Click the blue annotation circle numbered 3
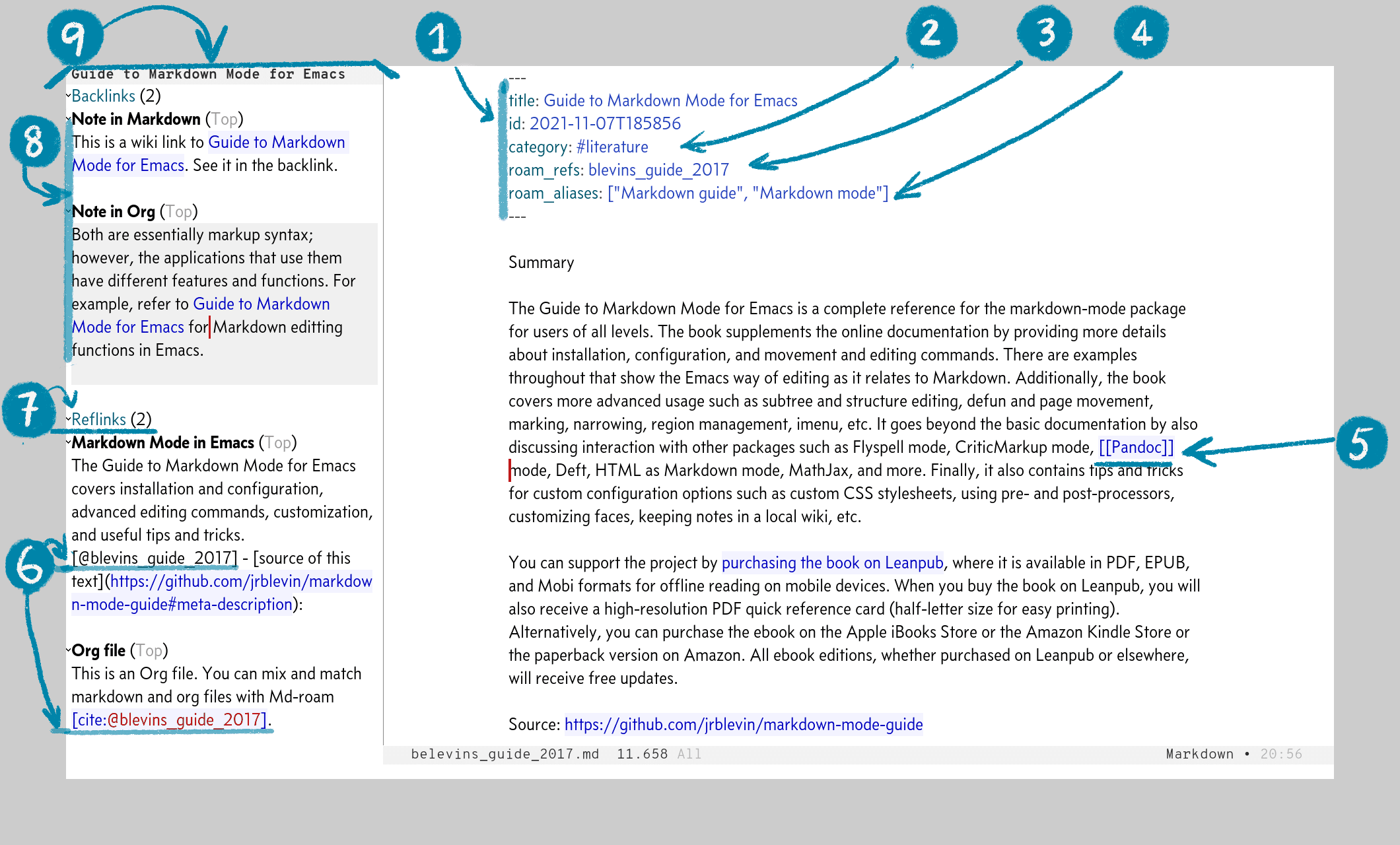Viewport: 1400px width, 845px height. coord(1044,32)
